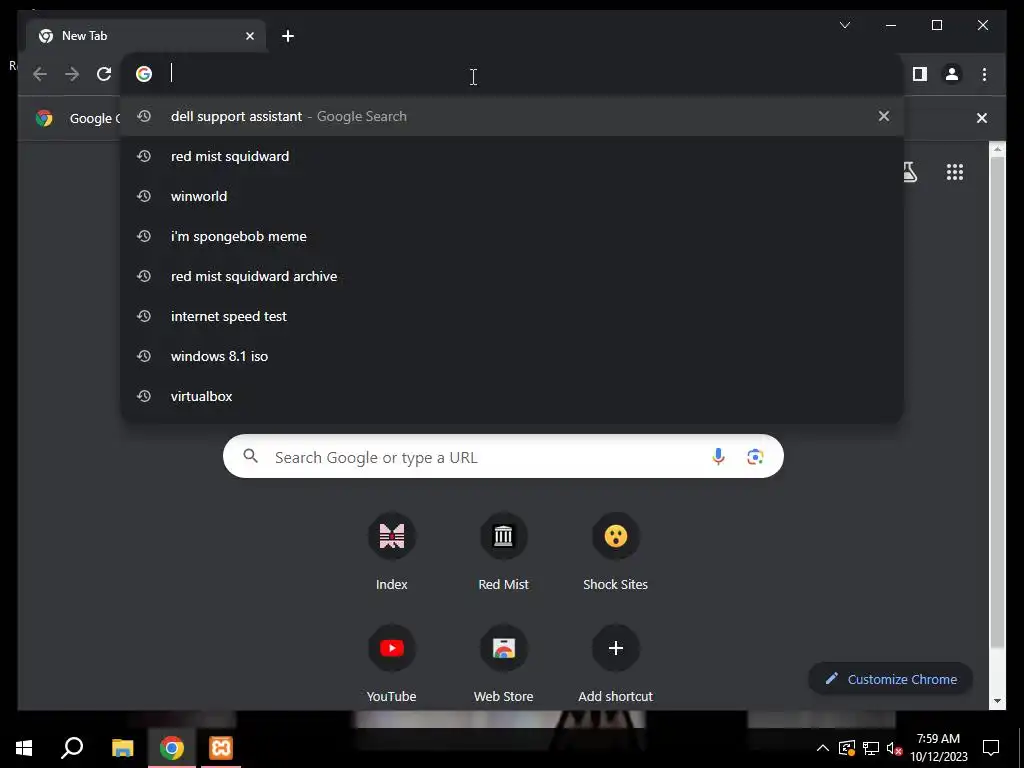Choose 'dell support assistant' suggestion
The width and height of the screenshot is (1024, 768).
click(x=512, y=116)
